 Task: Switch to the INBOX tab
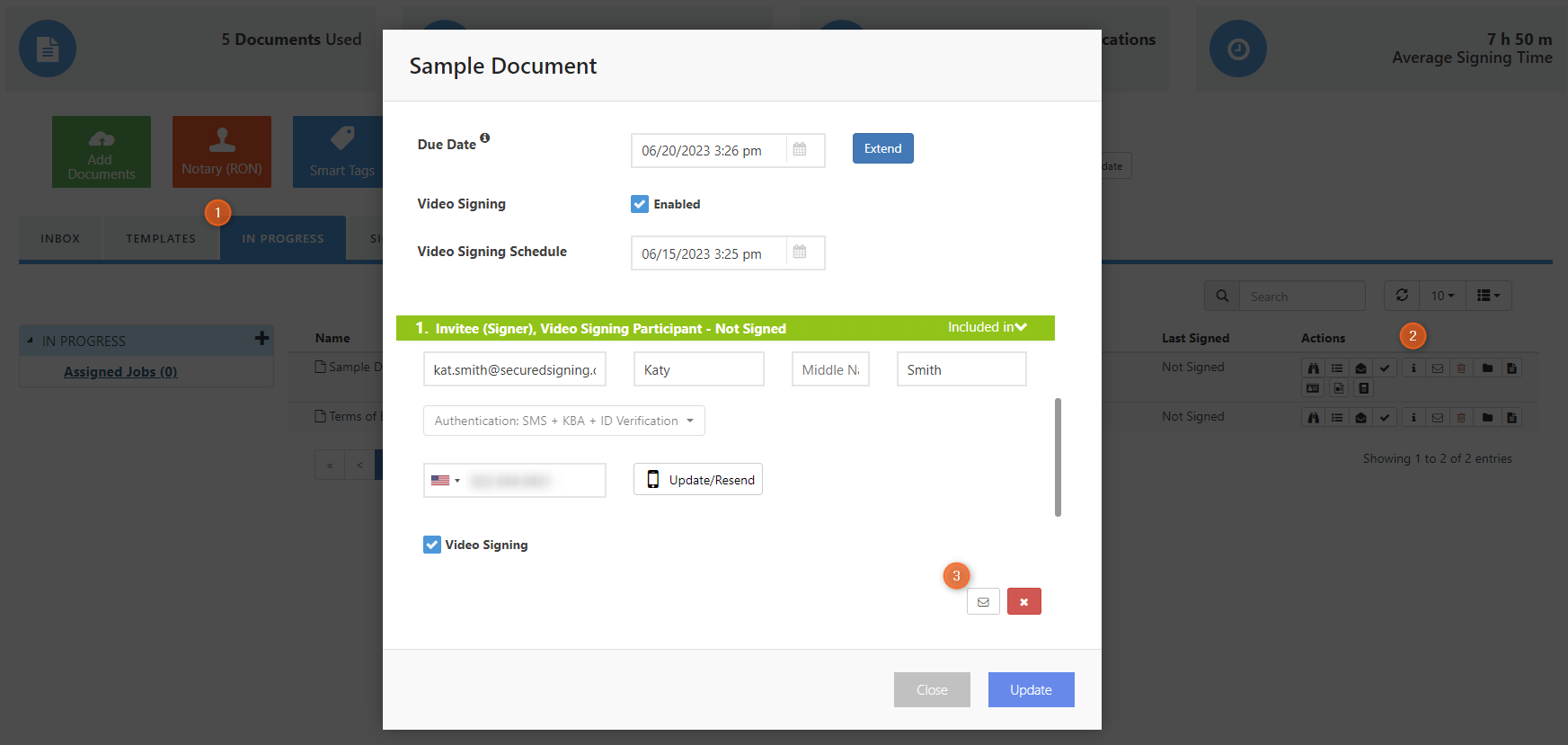tap(60, 238)
